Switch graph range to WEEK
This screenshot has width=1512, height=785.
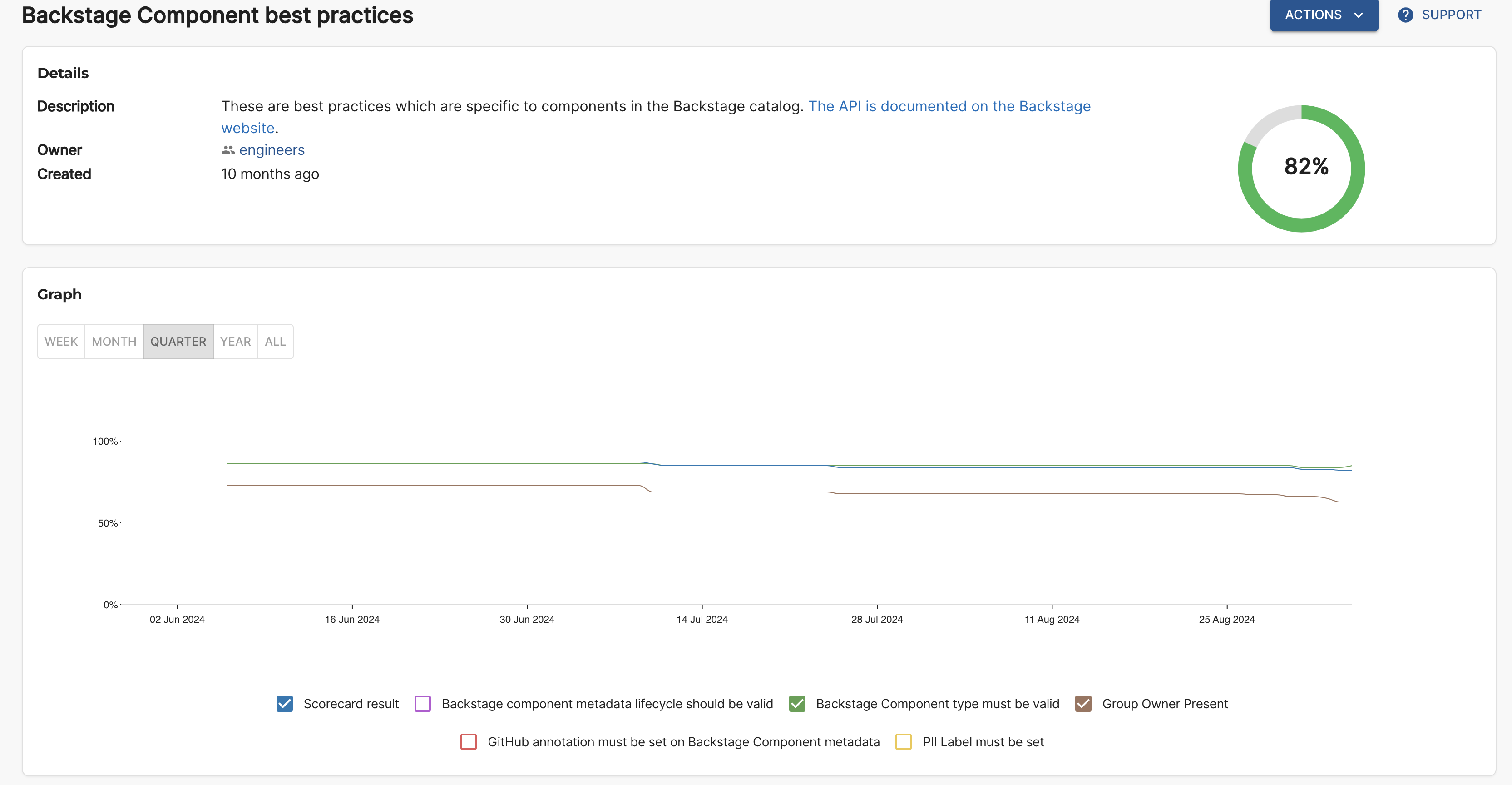pos(61,341)
